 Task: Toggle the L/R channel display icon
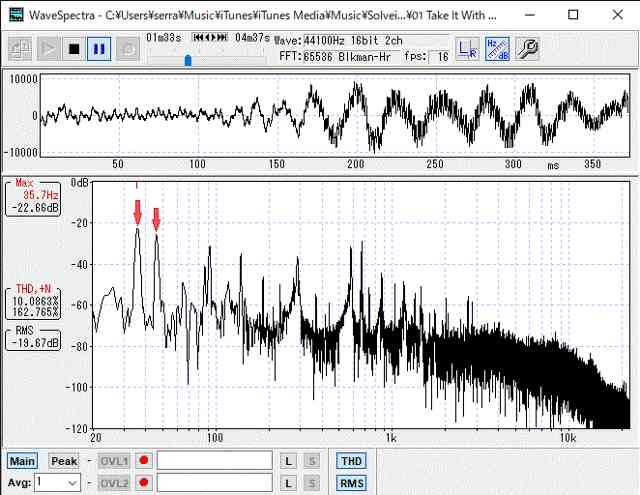tap(467, 48)
